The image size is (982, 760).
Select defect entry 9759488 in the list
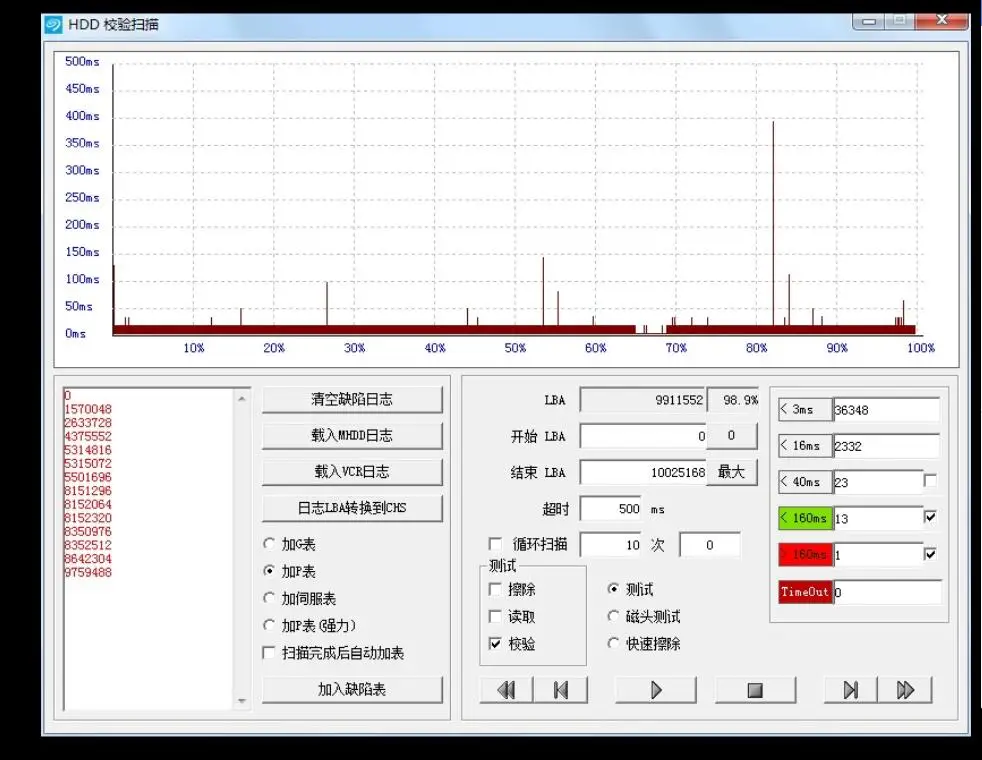[88, 572]
